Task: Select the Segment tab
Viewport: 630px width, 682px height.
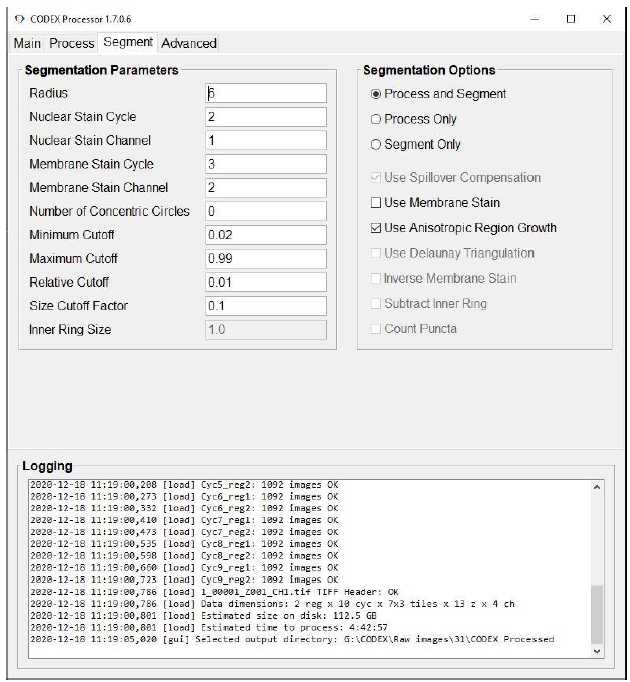Action: click(x=128, y=43)
